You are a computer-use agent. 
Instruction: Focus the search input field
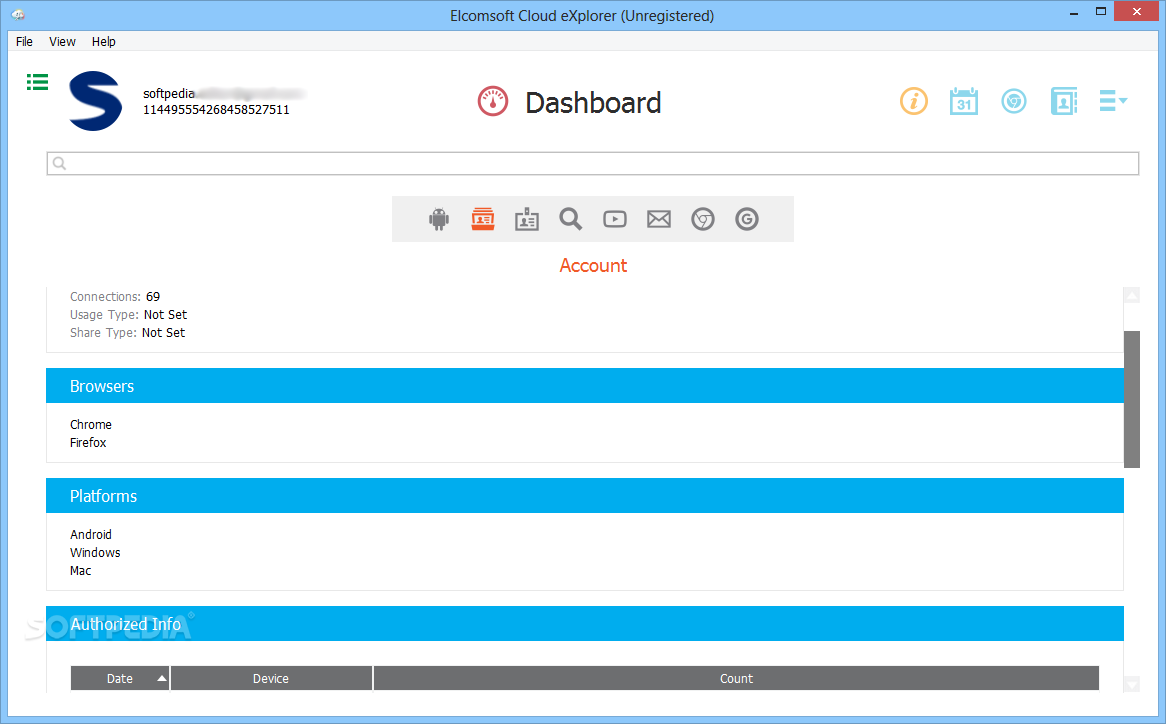point(593,164)
